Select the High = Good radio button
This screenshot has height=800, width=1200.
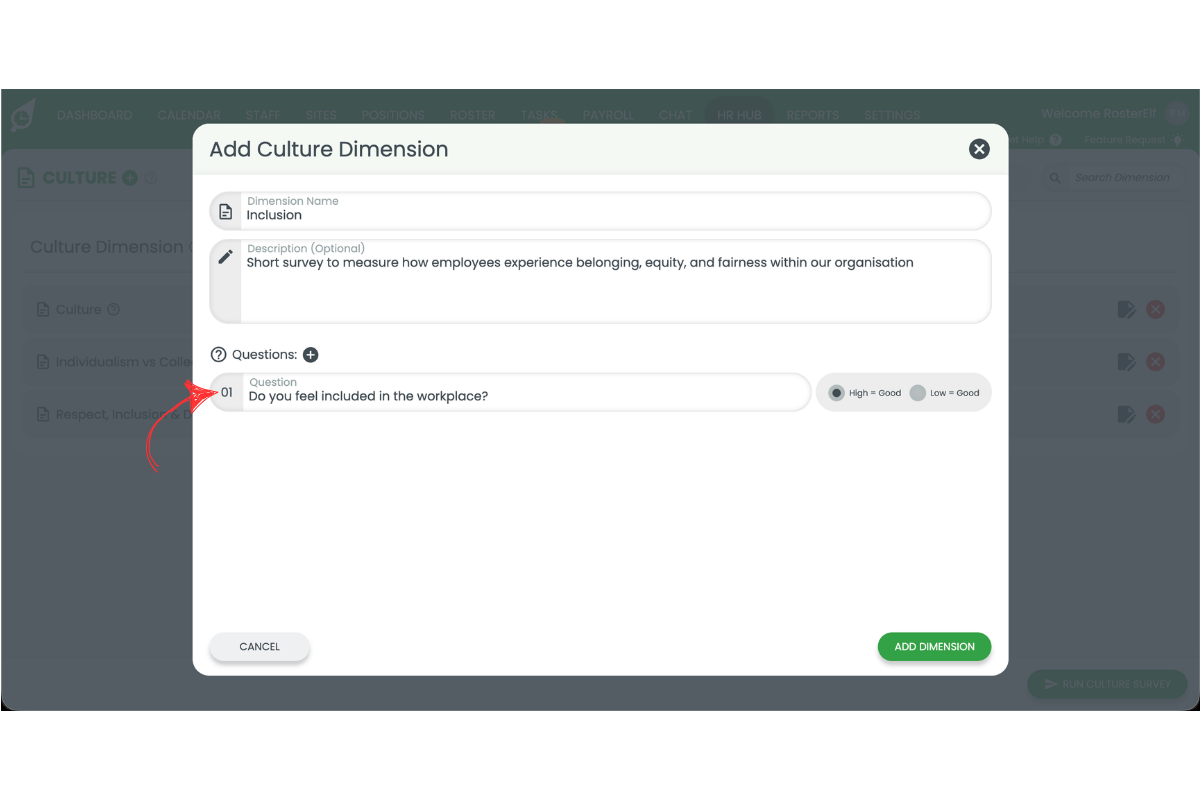[x=836, y=392]
